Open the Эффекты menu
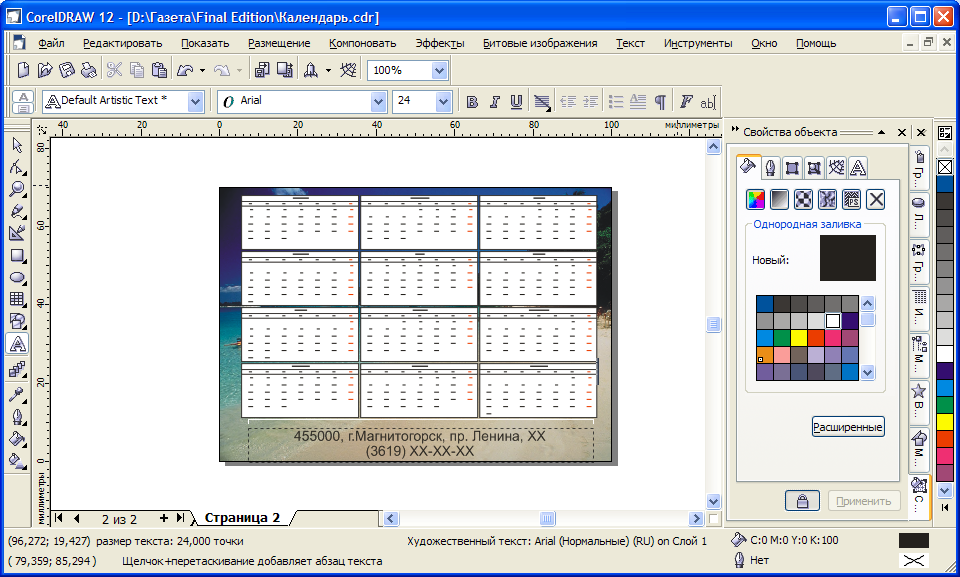Viewport: 960px width, 577px height. (440, 43)
